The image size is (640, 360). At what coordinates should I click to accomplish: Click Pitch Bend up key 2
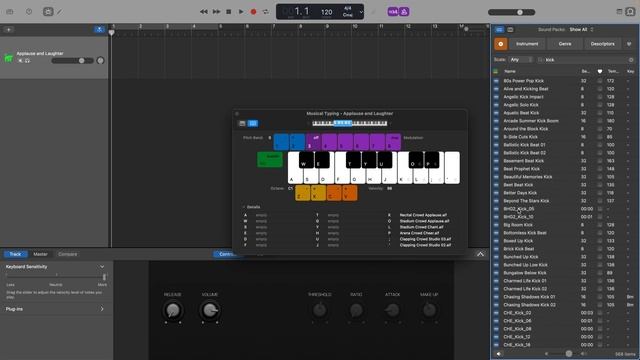click(298, 142)
